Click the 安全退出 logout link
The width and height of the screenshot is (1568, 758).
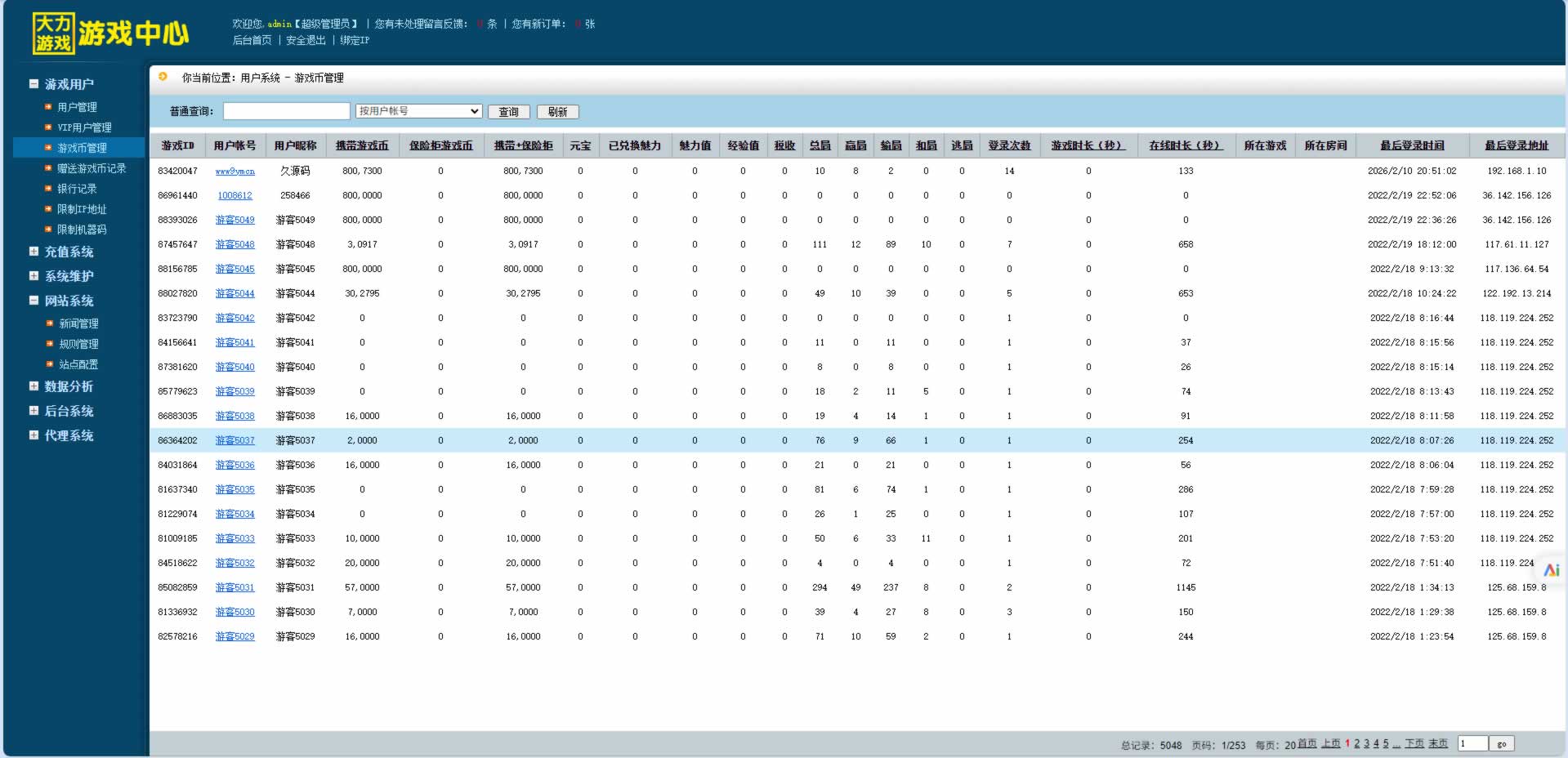(306, 40)
